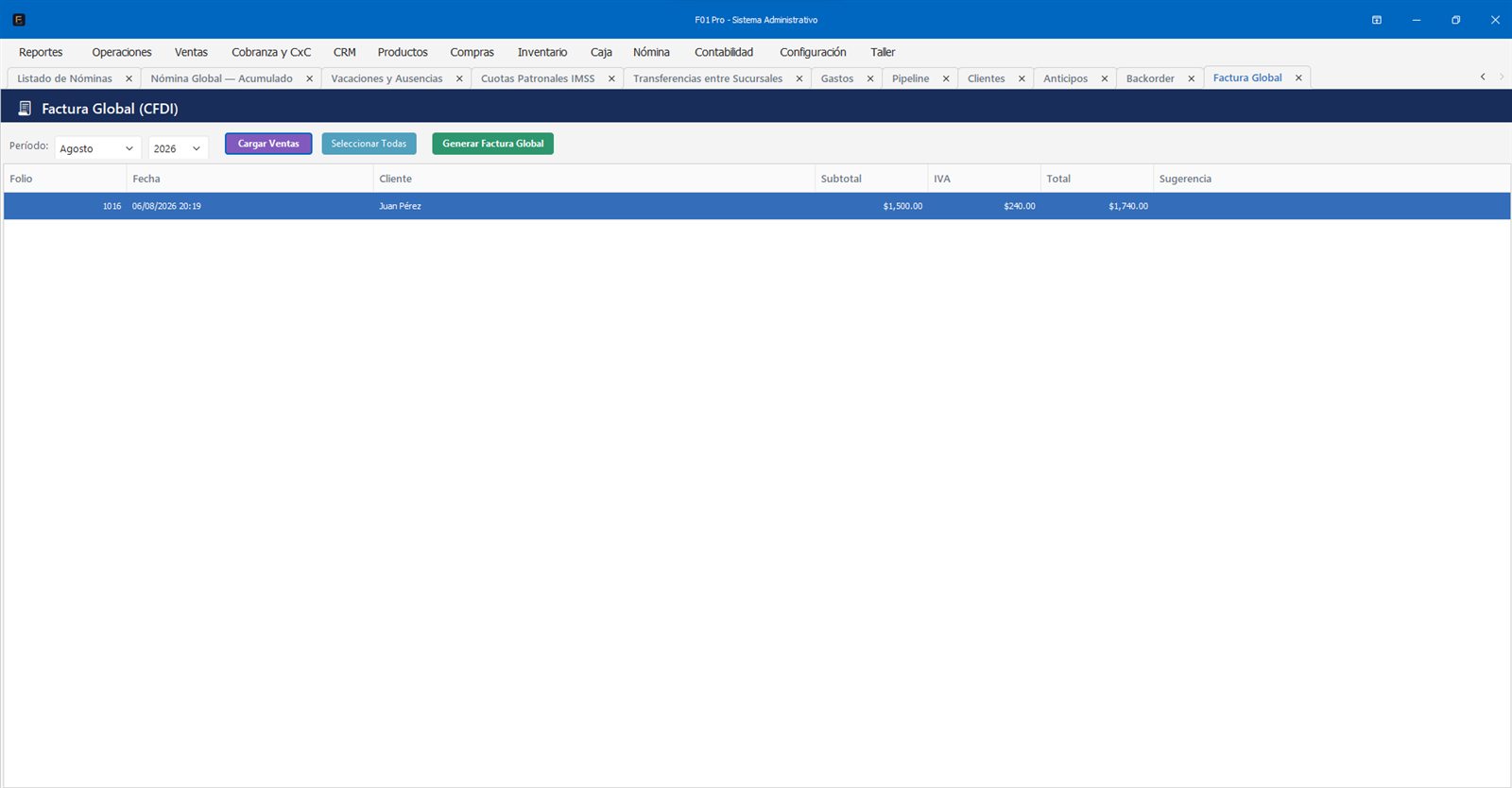Select the Juan Pérez client cell

coord(594,206)
